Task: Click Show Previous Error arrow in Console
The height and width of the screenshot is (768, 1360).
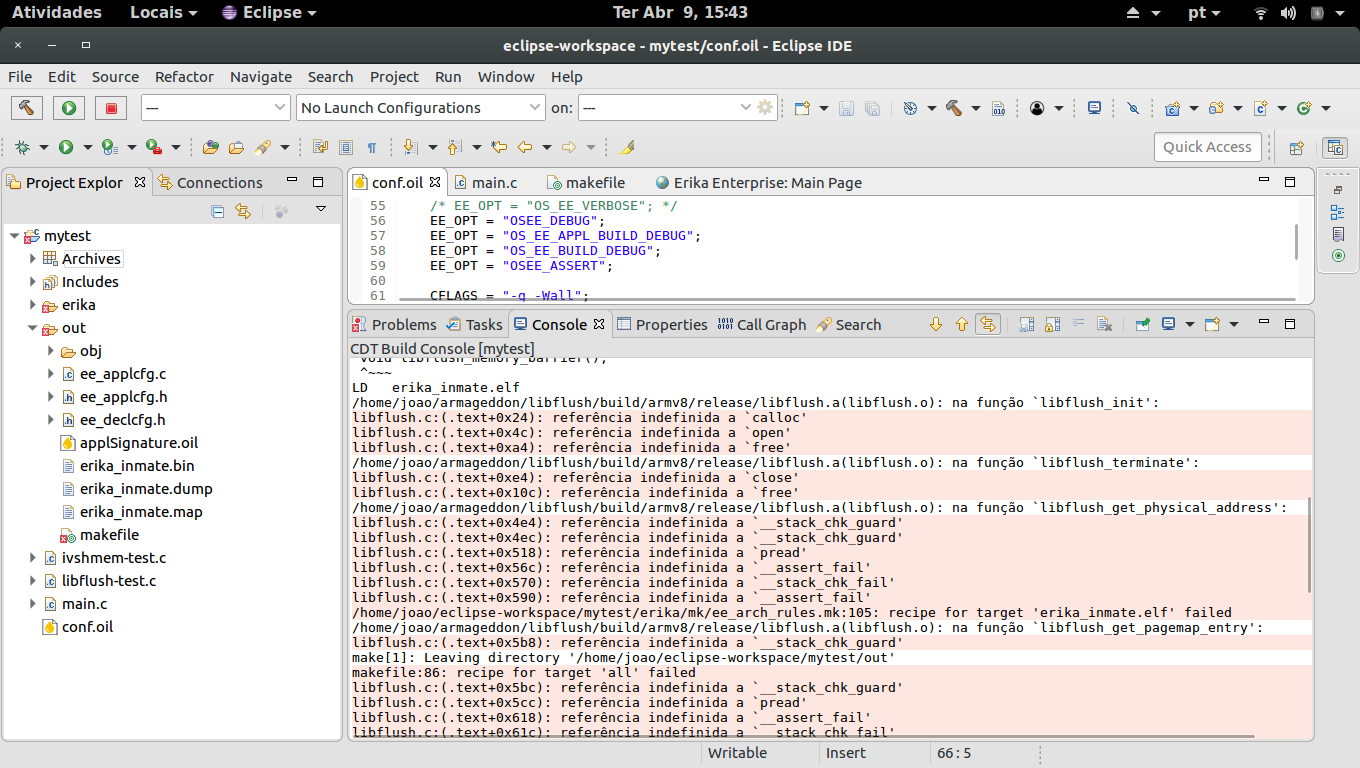Action: click(x=962, y=324)
